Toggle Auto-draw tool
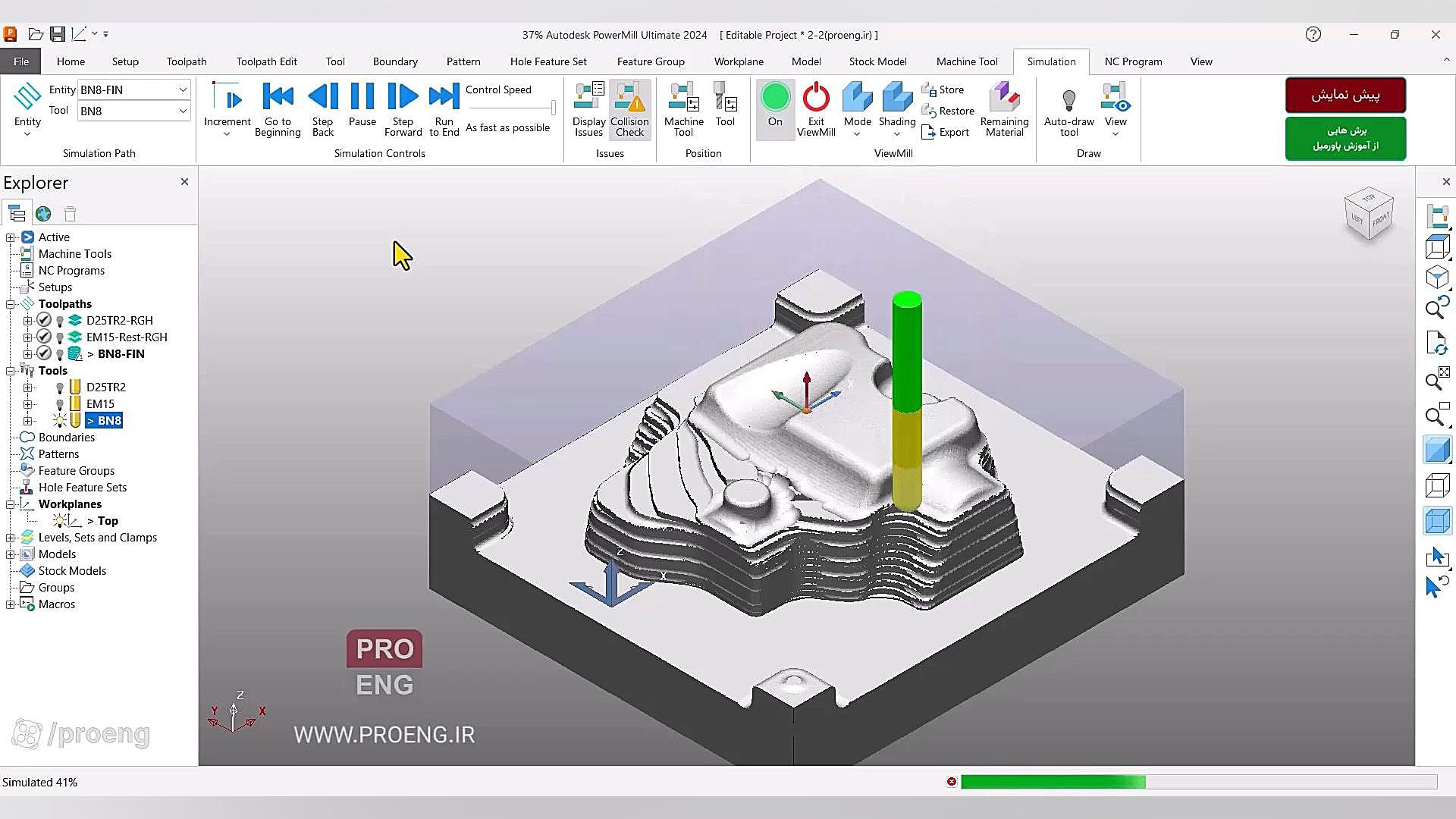Viewport: 1456px width, 819px height. (1069, 109)
